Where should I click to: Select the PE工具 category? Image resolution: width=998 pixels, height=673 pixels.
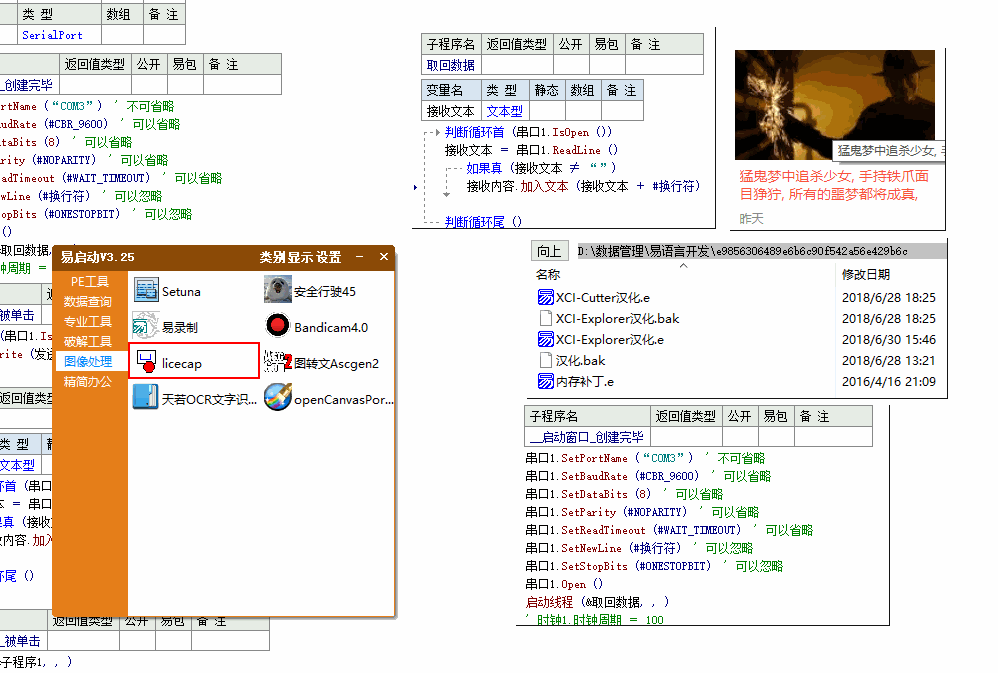pos(89,282)
